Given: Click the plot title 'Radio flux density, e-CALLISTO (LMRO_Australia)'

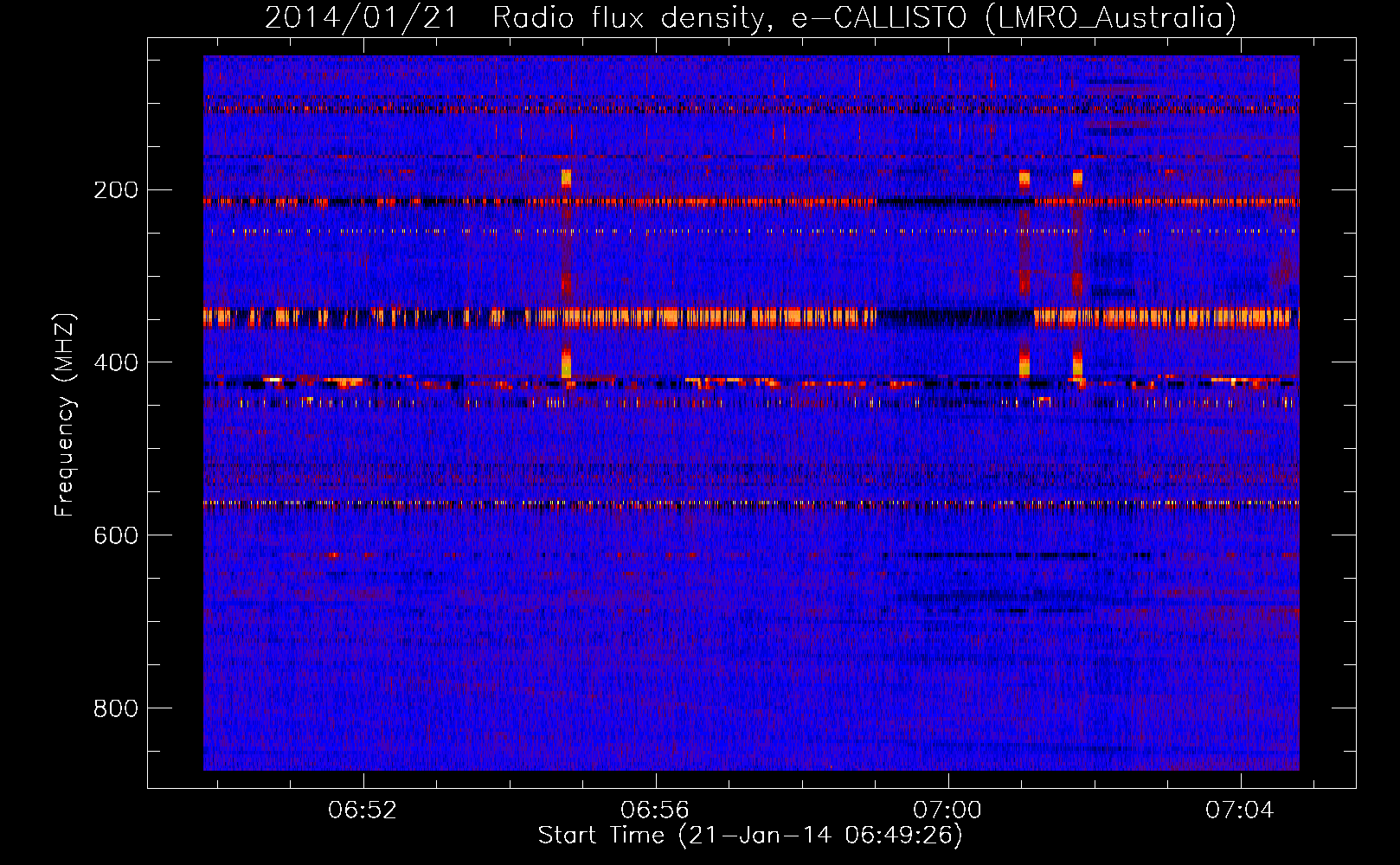Looking at the screenshot, I should [864, 17].
